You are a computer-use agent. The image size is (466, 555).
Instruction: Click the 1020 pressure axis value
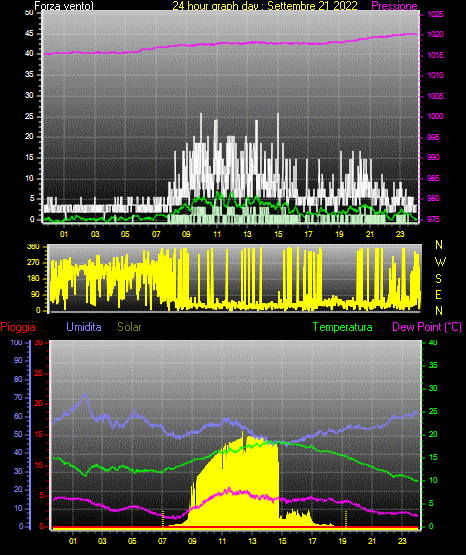coord(435,35)
